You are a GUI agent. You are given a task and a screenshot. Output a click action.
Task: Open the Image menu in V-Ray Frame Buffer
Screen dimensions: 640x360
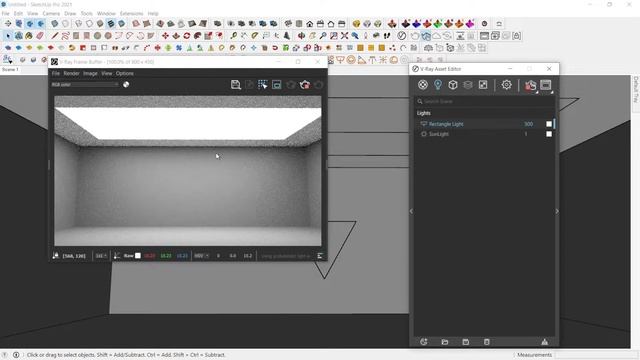[90, 73]
